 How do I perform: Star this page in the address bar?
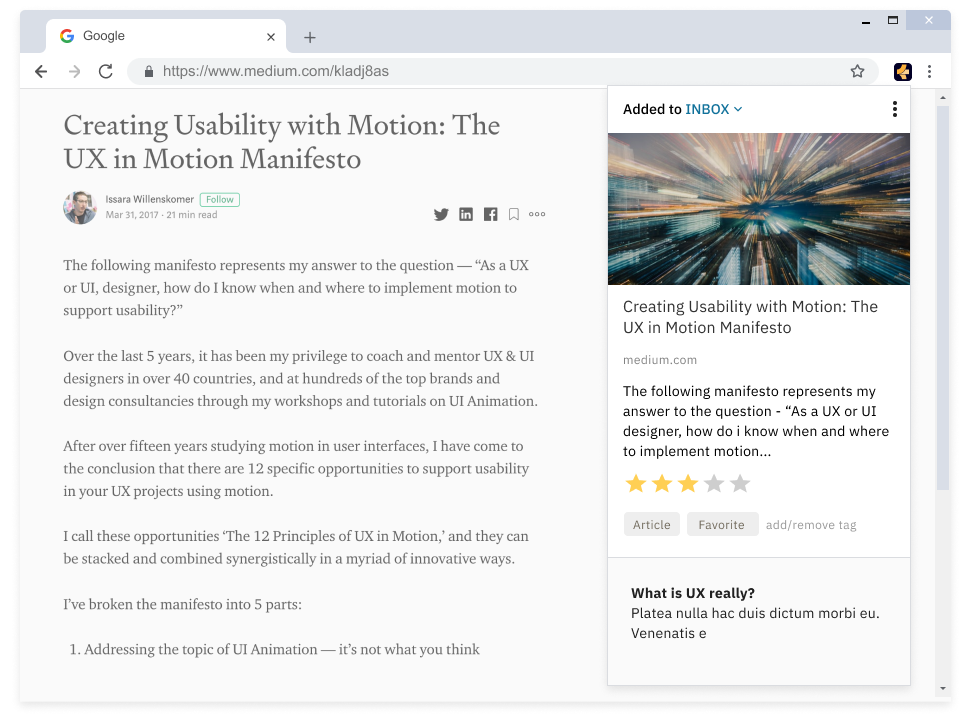click(x=857, y=71)
